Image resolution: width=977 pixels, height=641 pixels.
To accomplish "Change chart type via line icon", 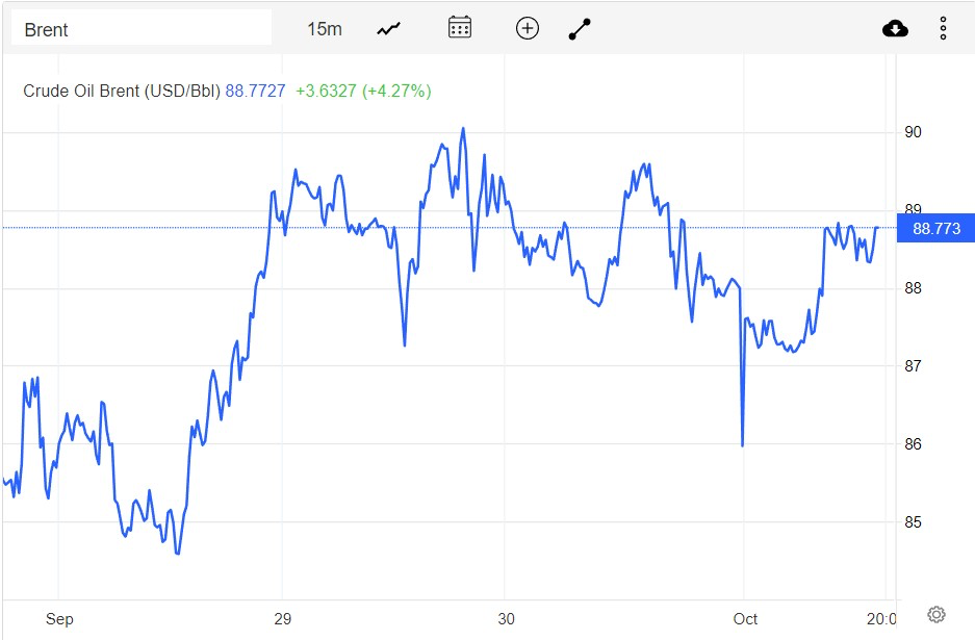I will [x=388, y=29].
